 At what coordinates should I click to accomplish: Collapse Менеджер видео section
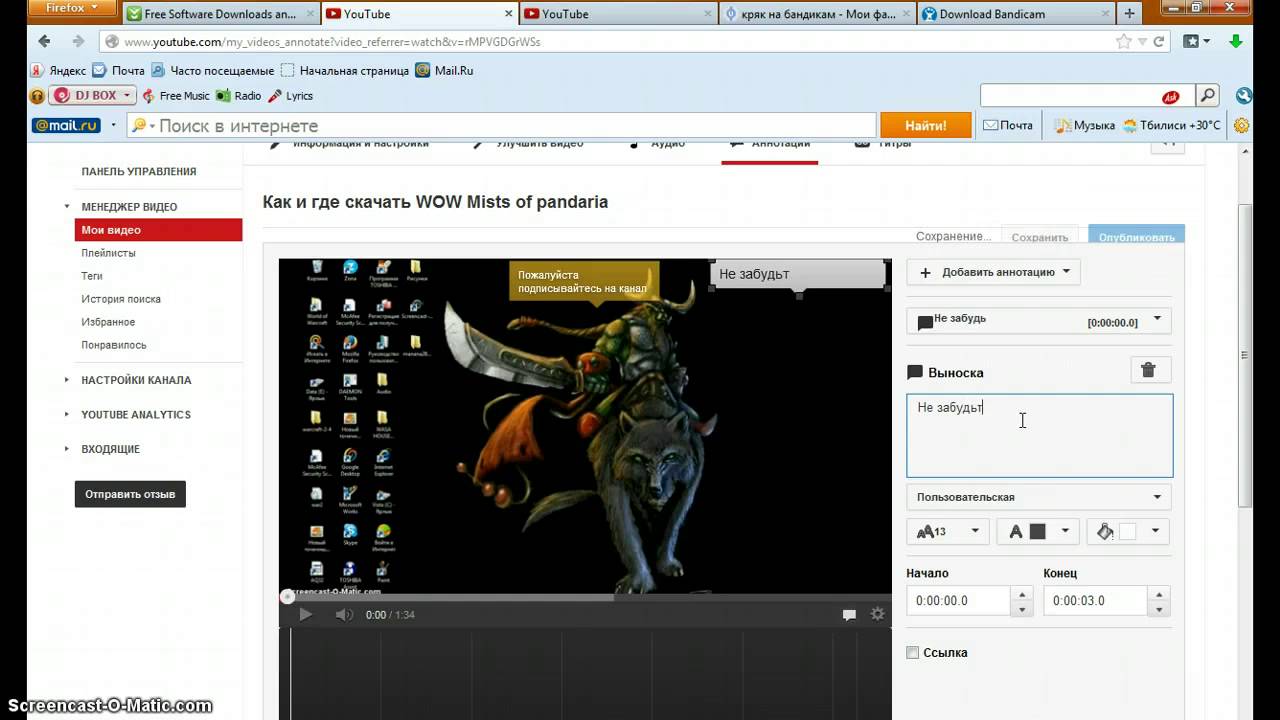(x=129, y=207)
